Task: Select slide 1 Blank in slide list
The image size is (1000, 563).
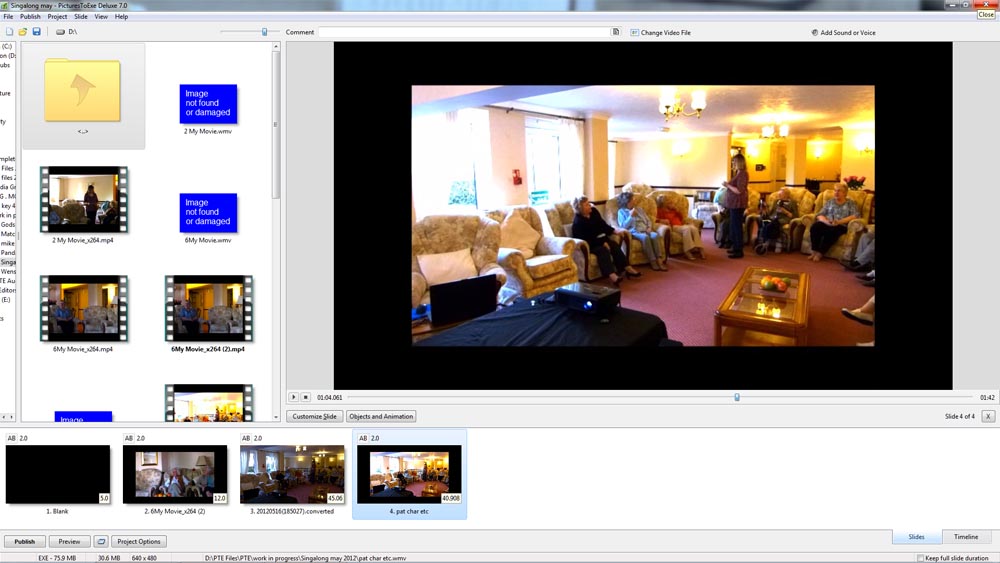Action: (57, 474)
